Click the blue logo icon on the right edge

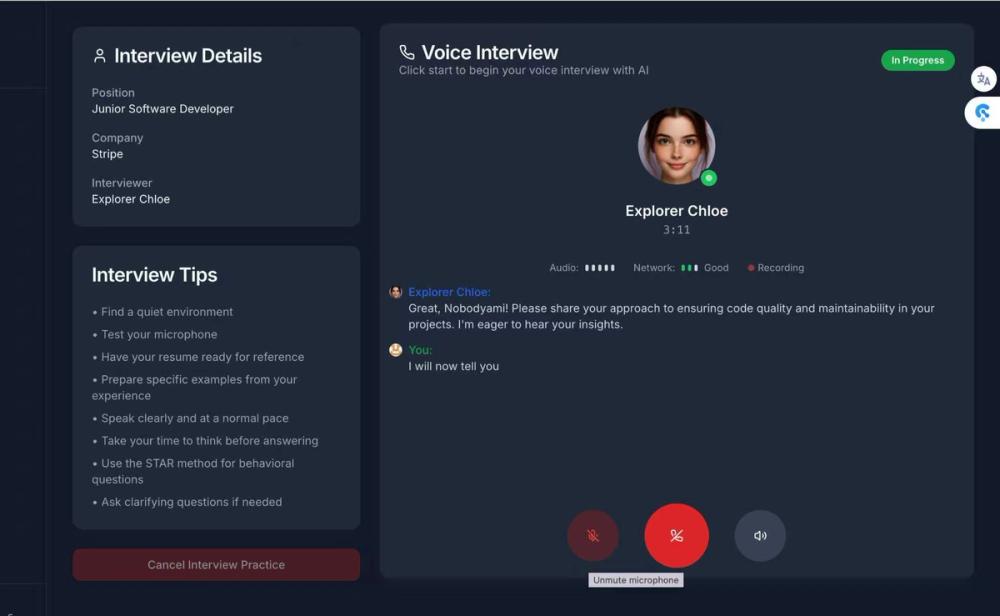point(983,113)
